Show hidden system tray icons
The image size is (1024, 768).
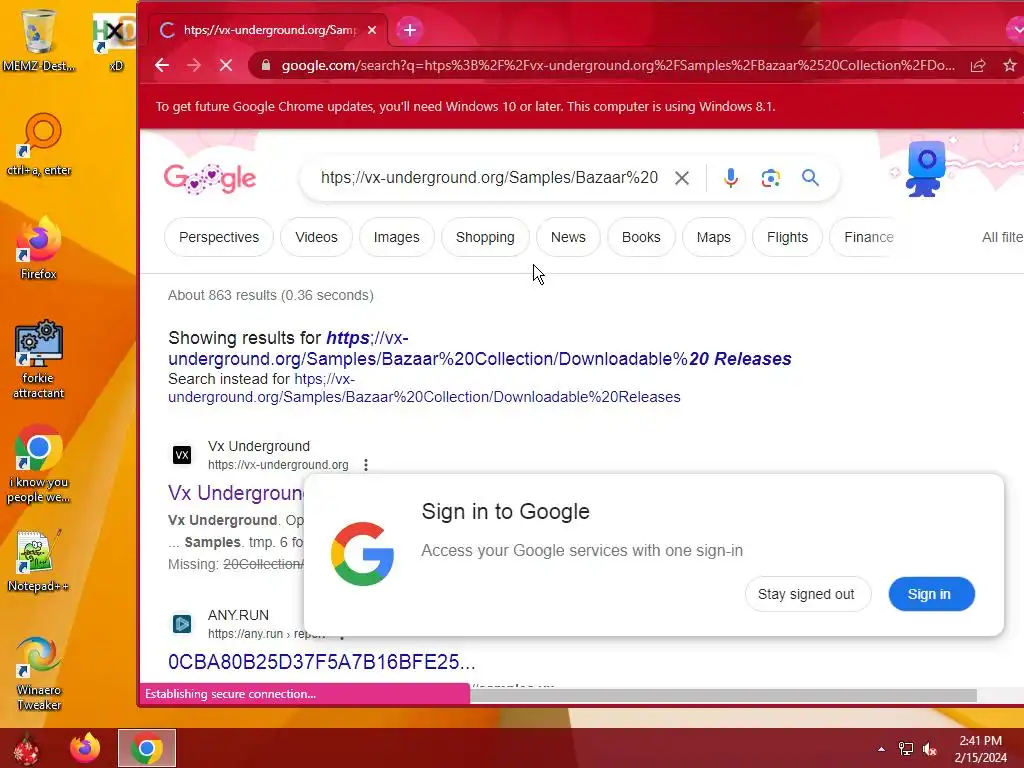click(x=882, y=749)
